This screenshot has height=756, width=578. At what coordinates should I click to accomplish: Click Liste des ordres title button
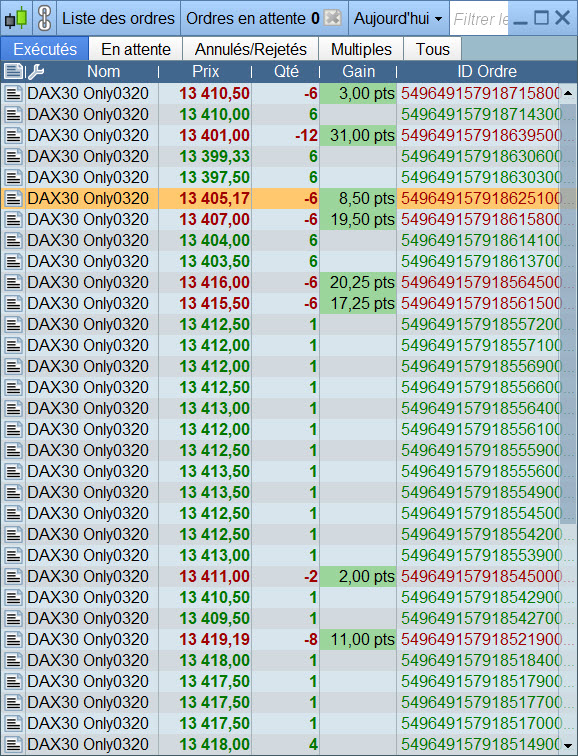coord(118,18)
